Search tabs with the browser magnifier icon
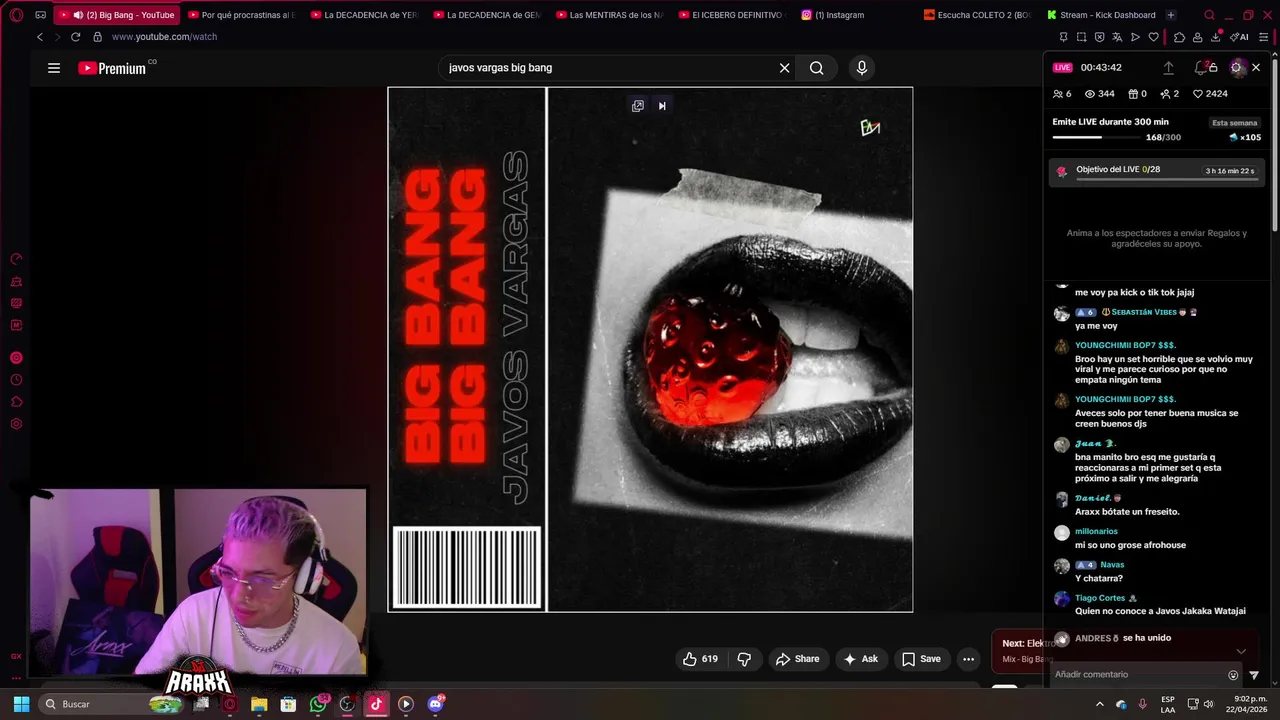This screenshot has height=720, width=1280. (1210, 15)
